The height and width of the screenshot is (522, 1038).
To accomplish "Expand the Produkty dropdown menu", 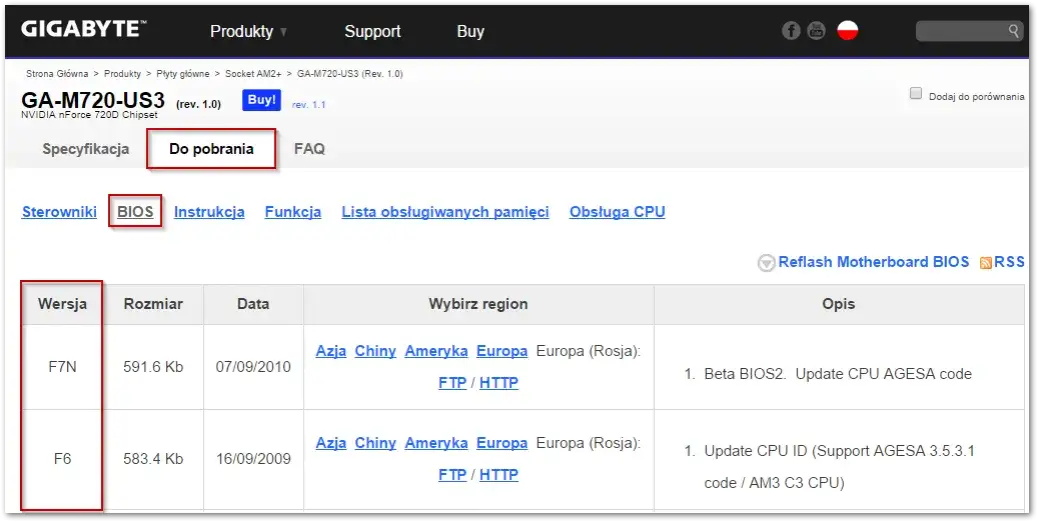I will pyautogui.click(x=248, y=31).
